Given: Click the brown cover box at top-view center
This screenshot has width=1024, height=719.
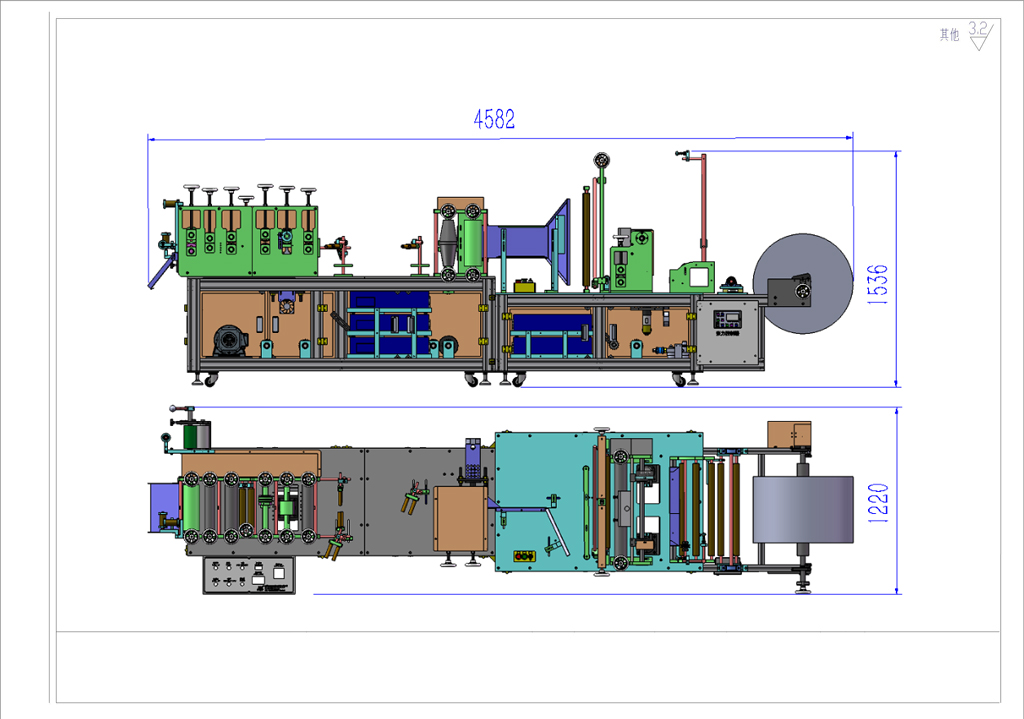Looking at the screenshot, I should point(459,518).
